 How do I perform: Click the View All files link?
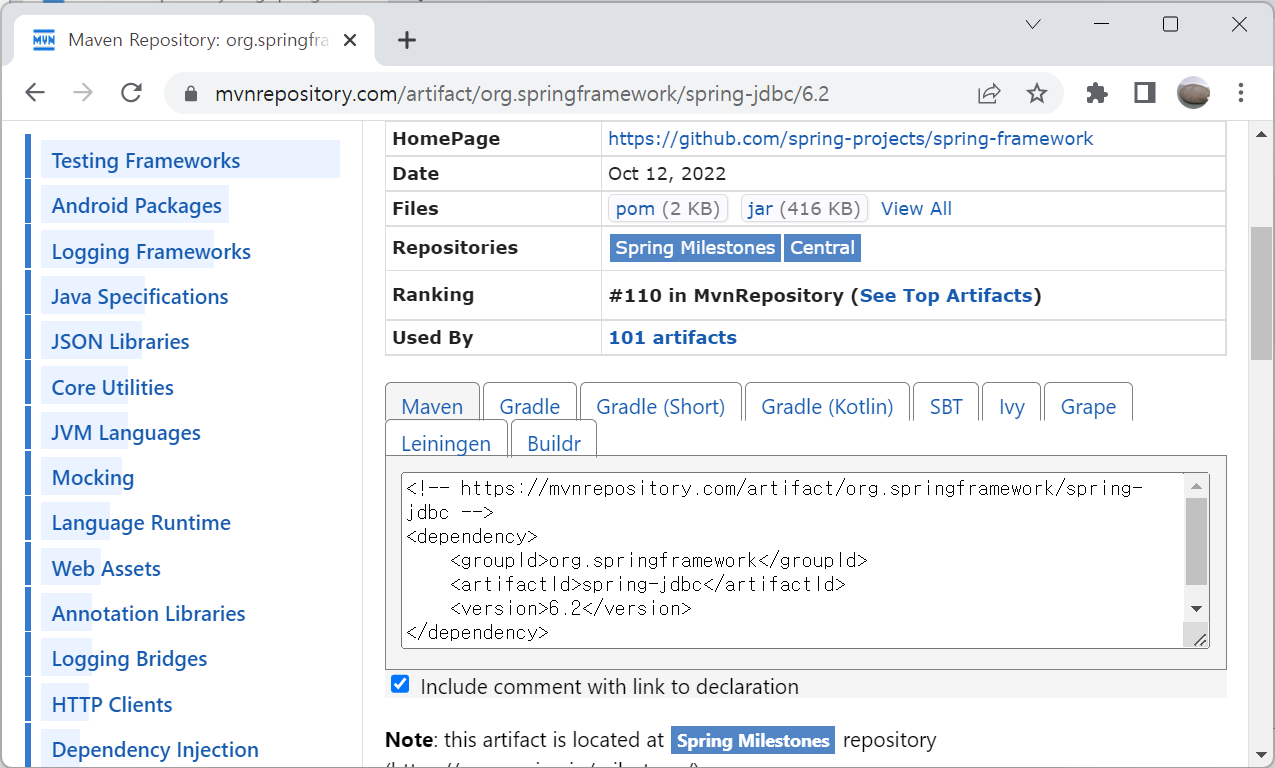coord(916,209)
